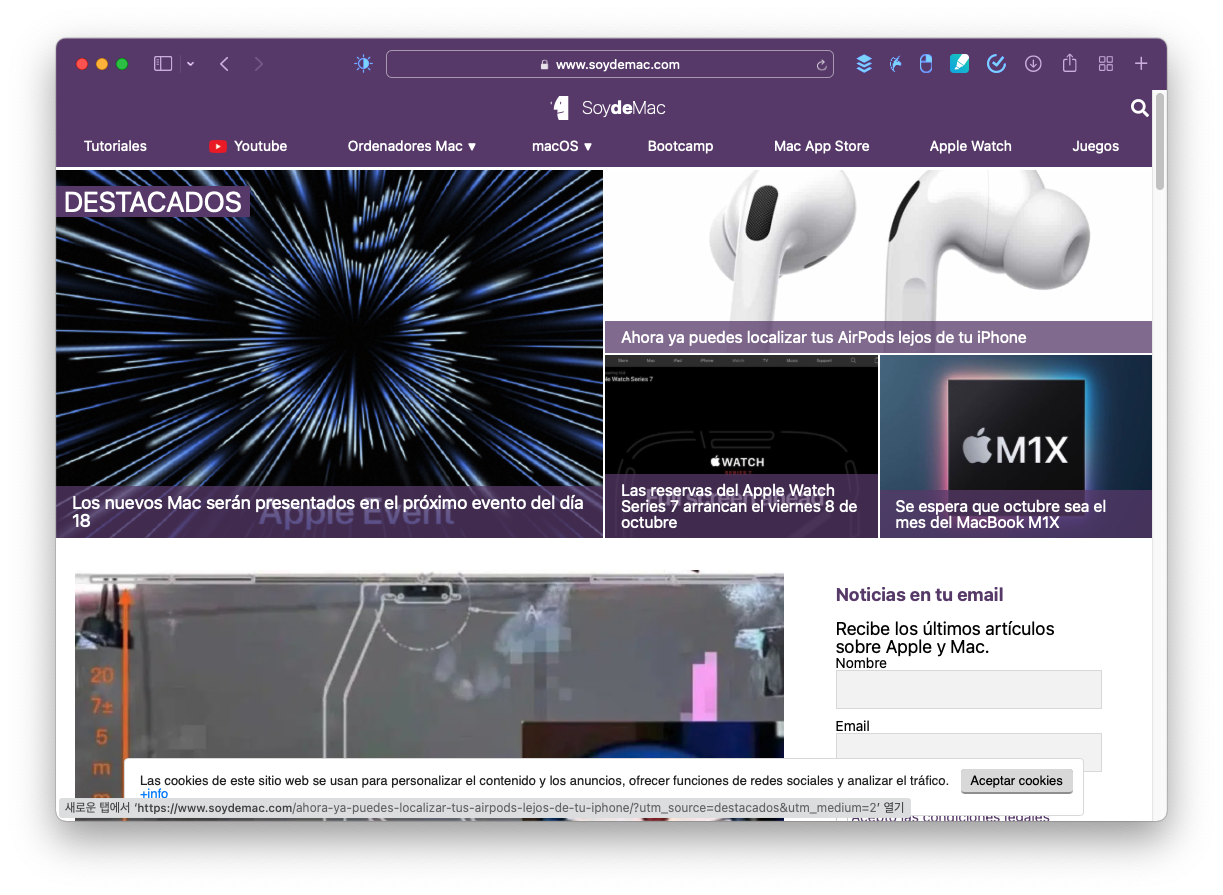
Task: Reload the page with the refresh icon
Action: [822, 65]
